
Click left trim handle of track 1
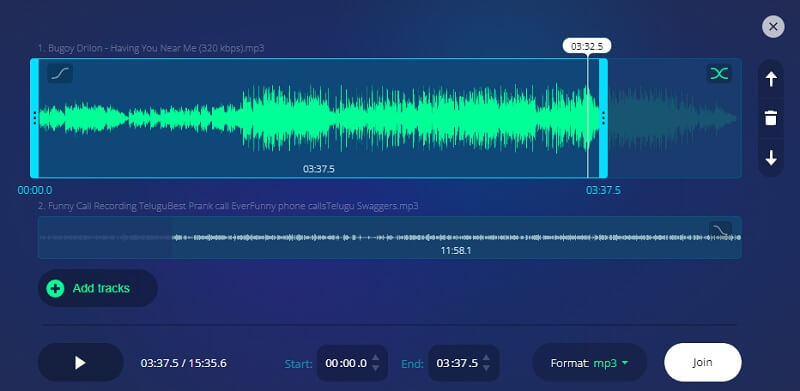point(35,118)
